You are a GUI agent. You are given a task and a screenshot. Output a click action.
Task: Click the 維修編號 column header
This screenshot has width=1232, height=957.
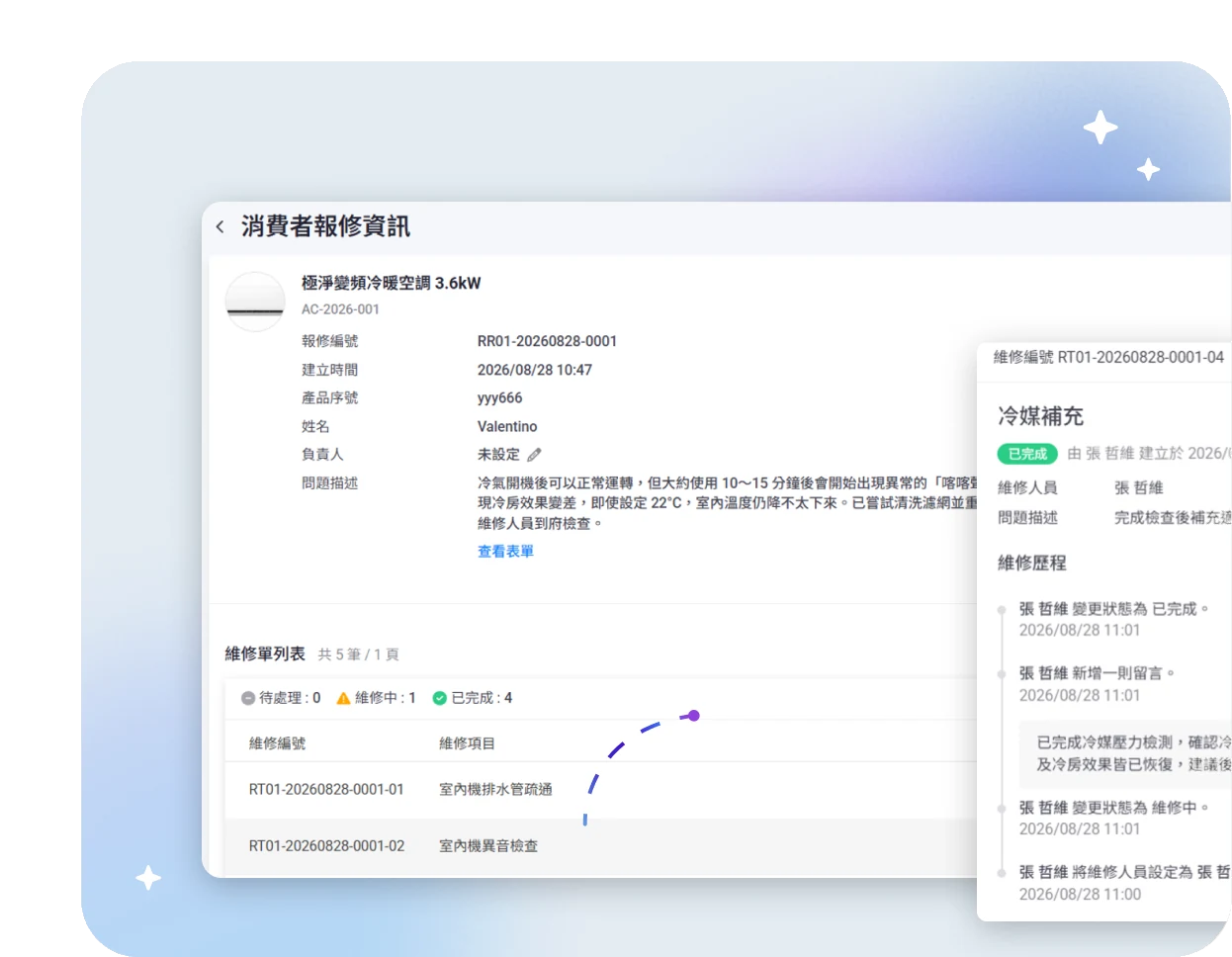pyautogui.click(x=277, y=743)
